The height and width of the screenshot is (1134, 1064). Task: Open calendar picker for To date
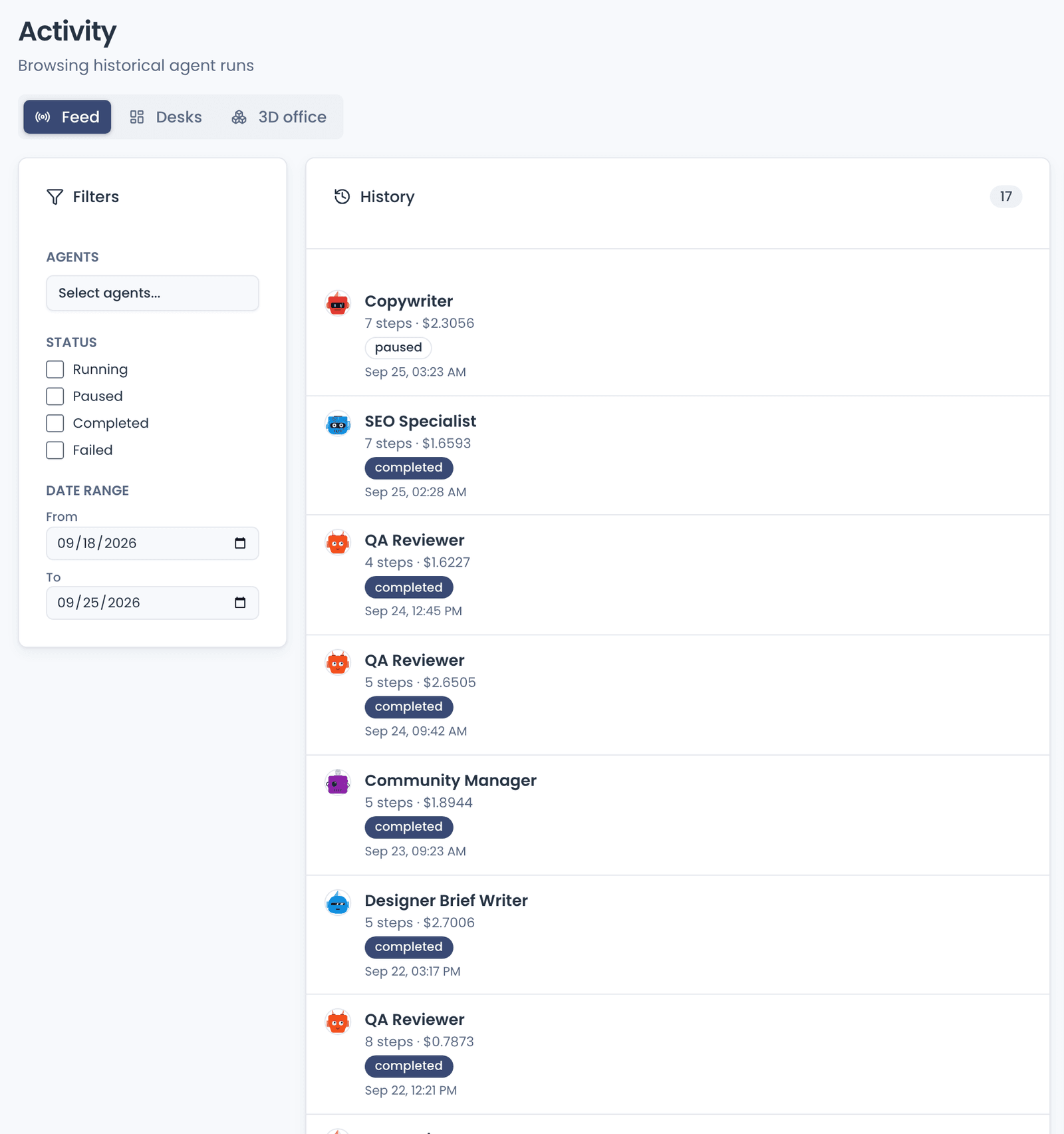(x=240, y=603)
